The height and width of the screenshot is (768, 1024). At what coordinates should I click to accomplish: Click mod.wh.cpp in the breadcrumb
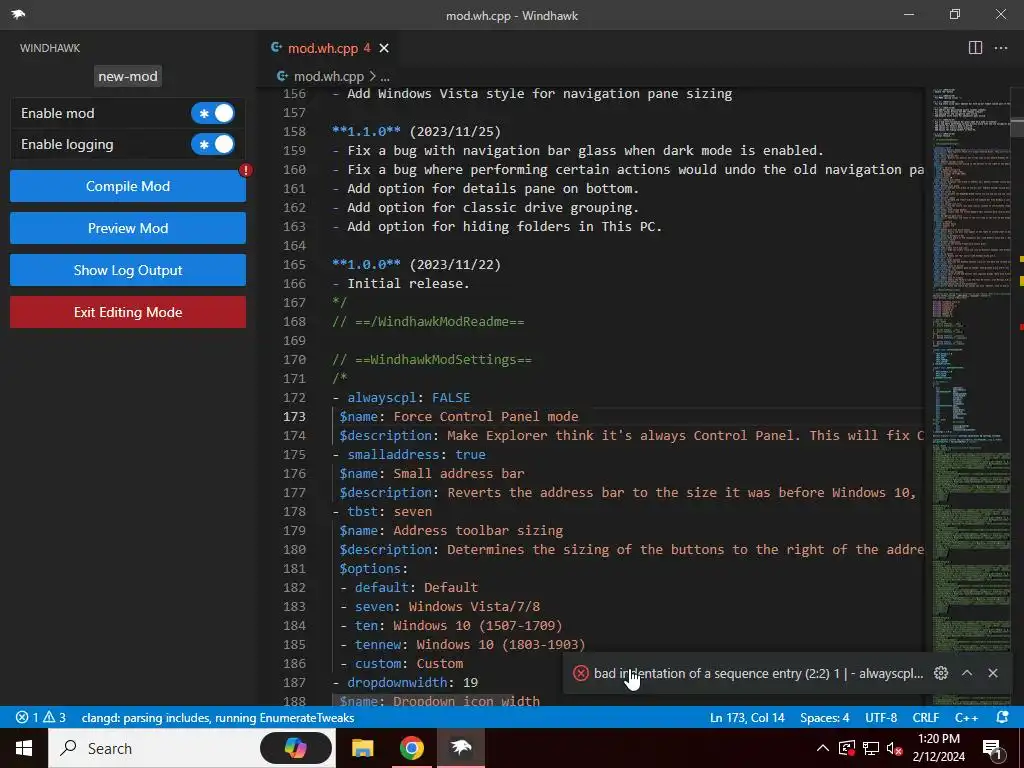point(328,76)
